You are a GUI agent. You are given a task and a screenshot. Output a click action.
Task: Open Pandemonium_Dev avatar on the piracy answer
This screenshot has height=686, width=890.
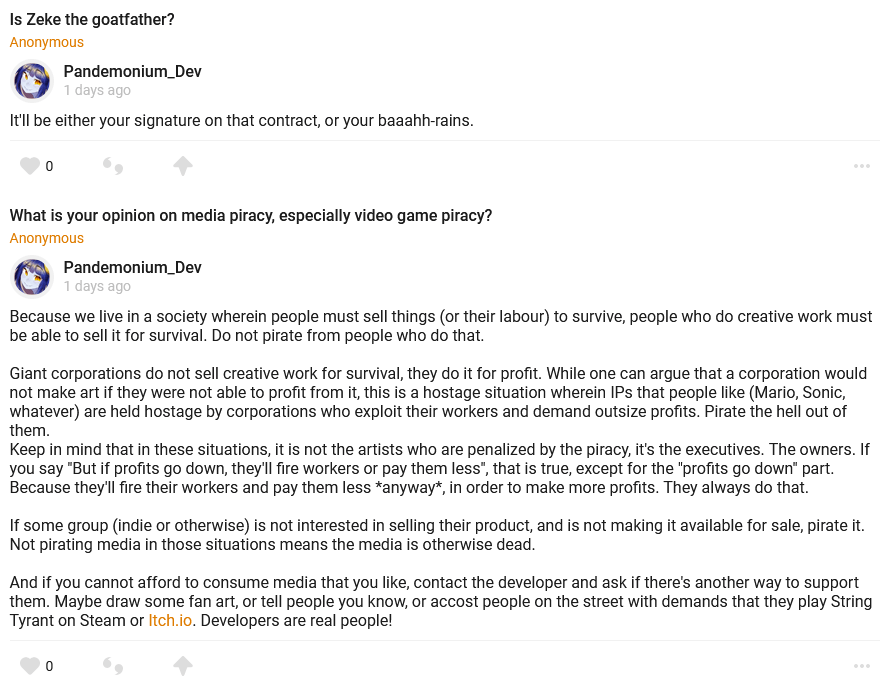tap(32, 277)
